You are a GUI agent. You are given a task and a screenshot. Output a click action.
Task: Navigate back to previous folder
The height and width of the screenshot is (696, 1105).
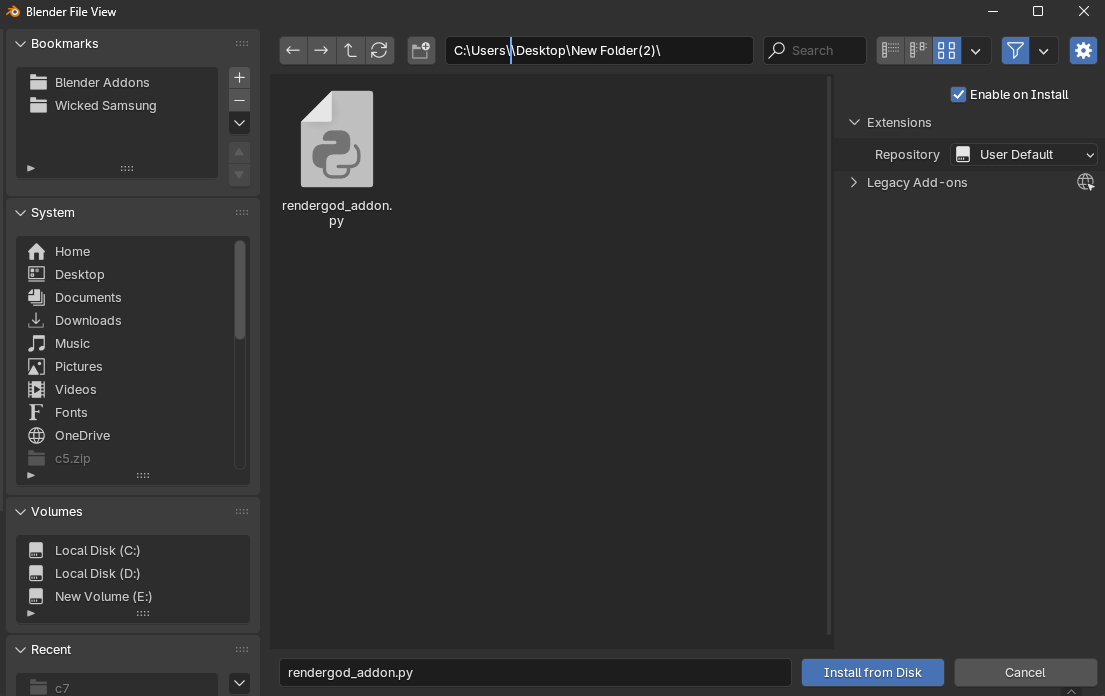[x=292, y=50]
